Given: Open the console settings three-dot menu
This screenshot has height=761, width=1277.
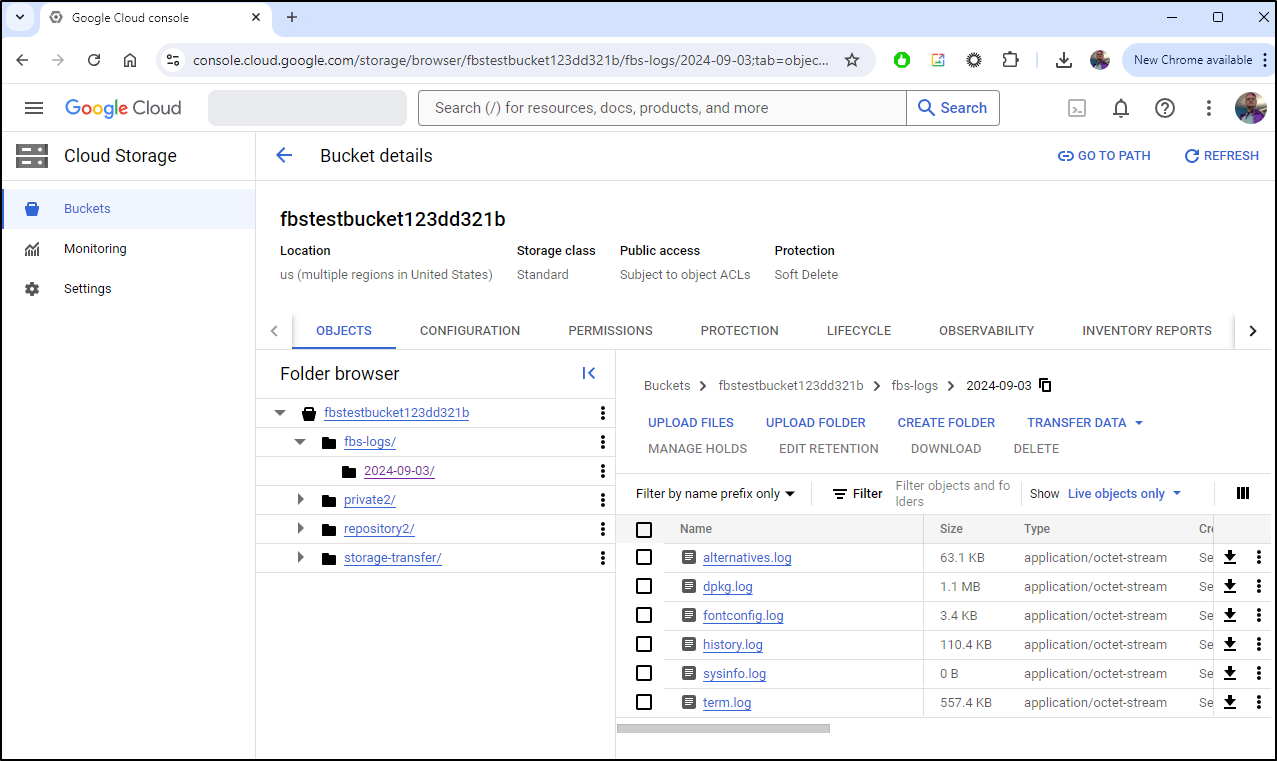Looking at the screenshot, I should (x=1208, y=108).
